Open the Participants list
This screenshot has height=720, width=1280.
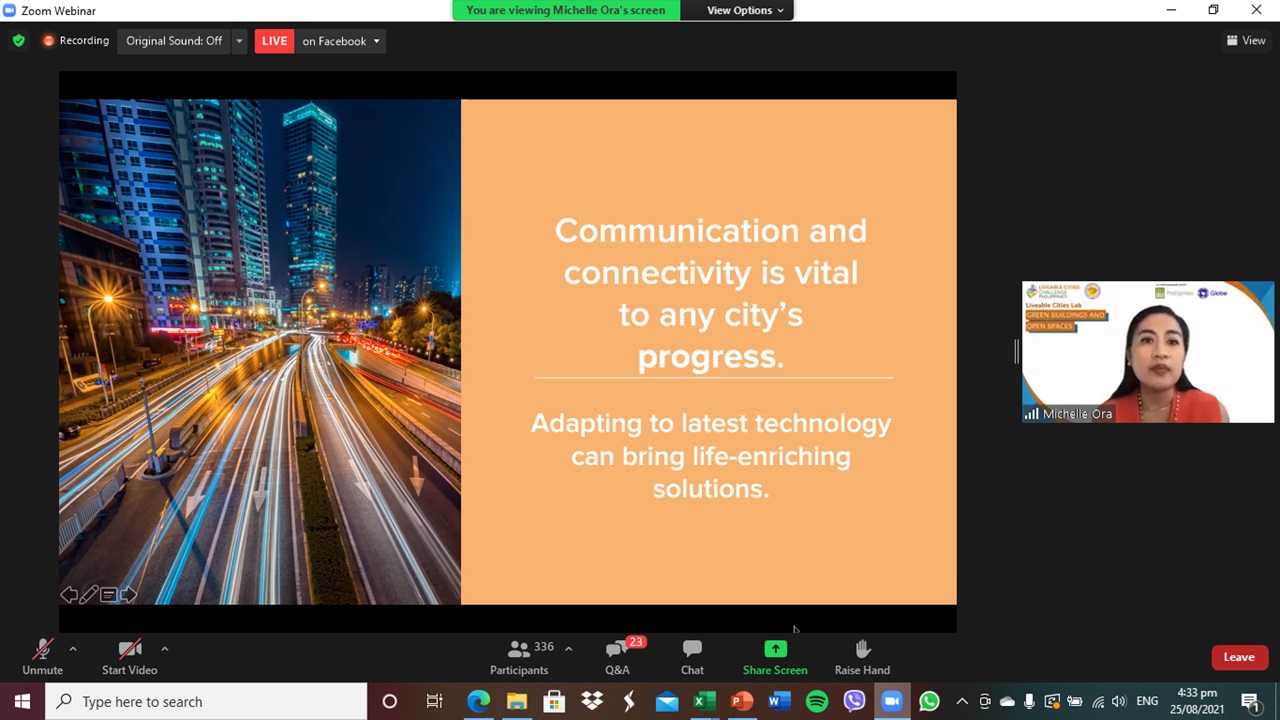point(519,656)
